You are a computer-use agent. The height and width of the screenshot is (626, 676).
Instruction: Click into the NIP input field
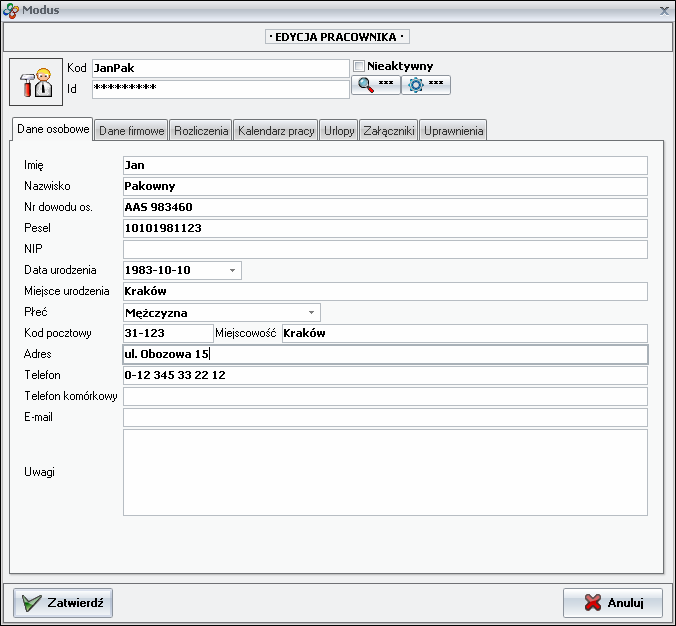pos(385,249)
